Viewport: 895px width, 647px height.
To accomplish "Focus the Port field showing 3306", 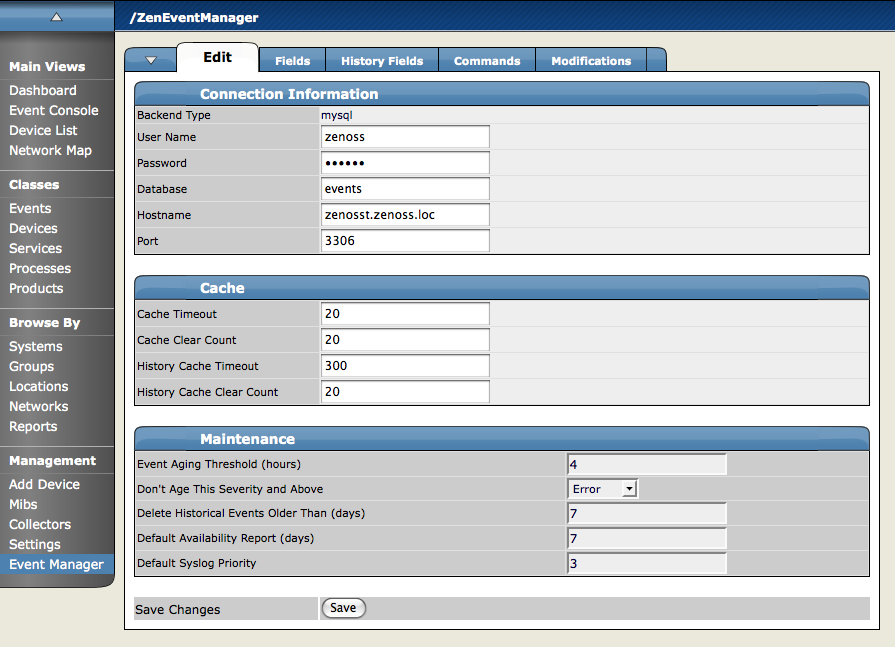I will [x=405, y=241].
